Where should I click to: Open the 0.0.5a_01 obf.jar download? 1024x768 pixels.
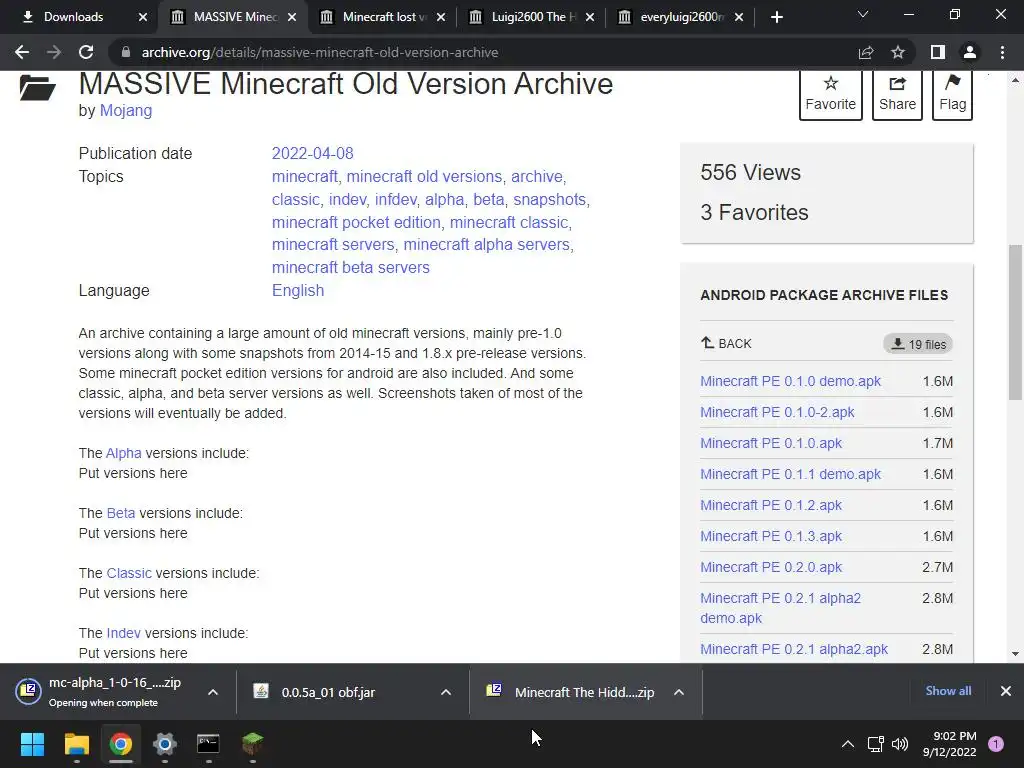click(x=328, y=692)
